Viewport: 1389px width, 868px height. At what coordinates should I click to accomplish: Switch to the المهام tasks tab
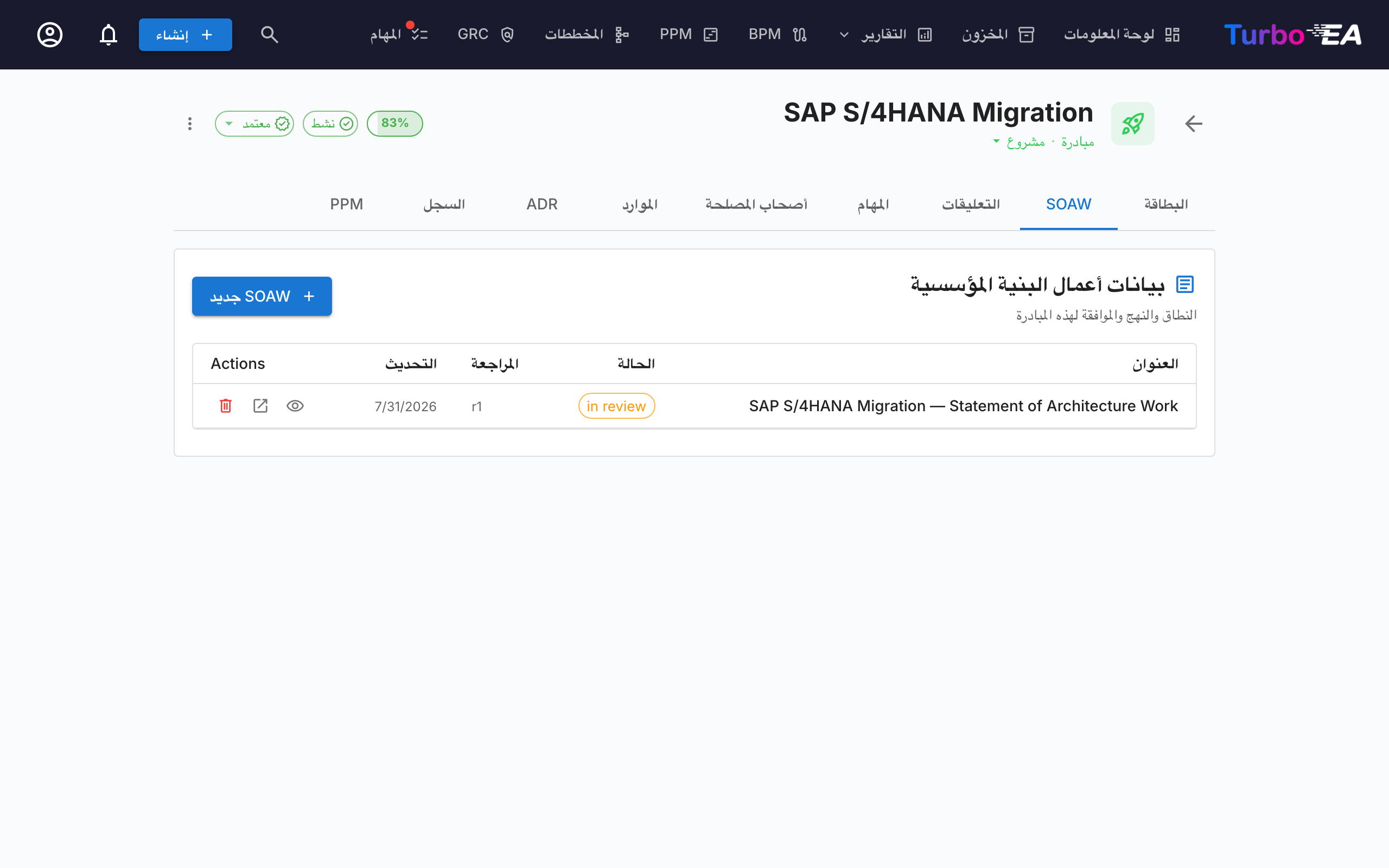[873, 205]
